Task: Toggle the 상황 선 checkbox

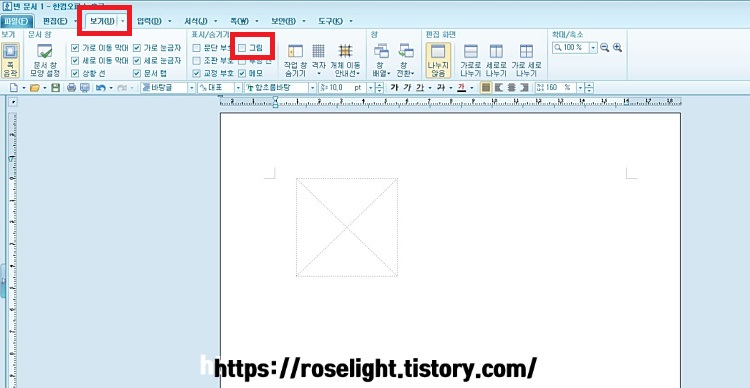Action: 75,74
